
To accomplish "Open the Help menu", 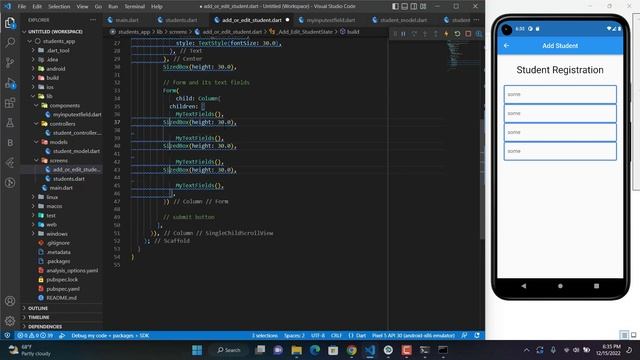I will pyautogui.click(x=157, y=7).
